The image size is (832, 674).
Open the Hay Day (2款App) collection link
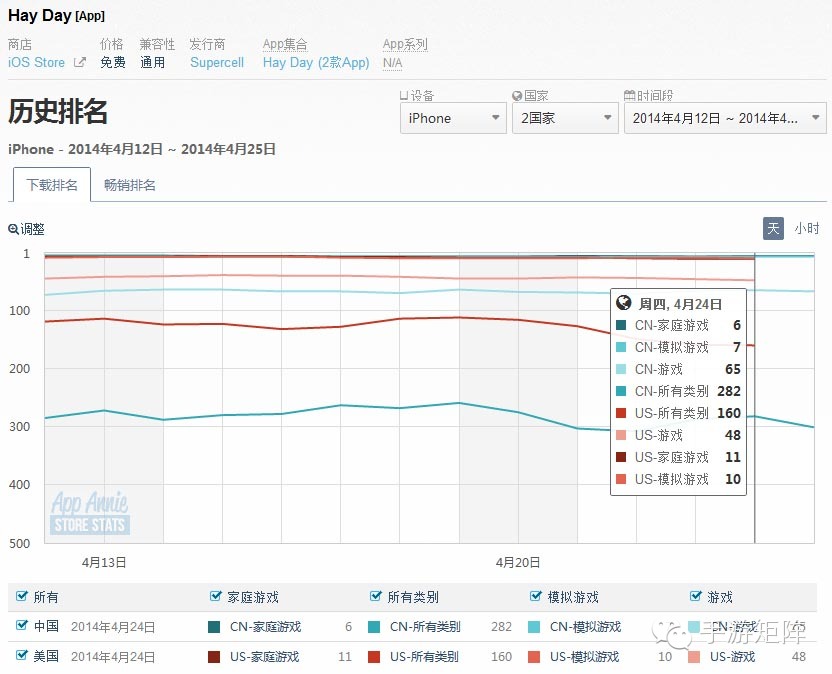(316, 63)
